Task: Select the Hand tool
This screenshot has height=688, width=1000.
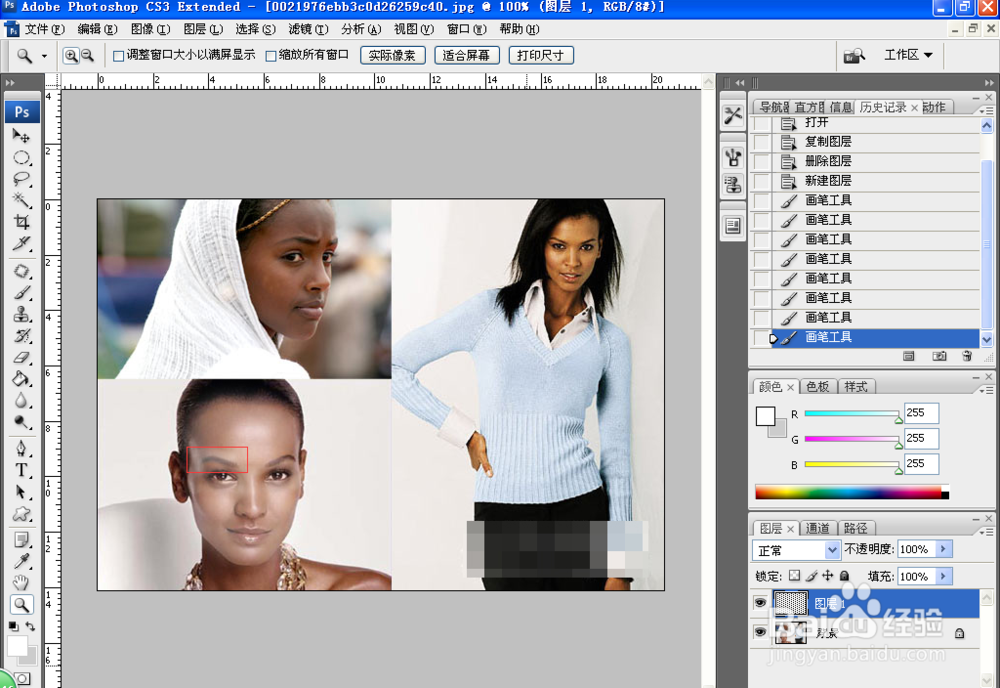Action: pos(22,583)
